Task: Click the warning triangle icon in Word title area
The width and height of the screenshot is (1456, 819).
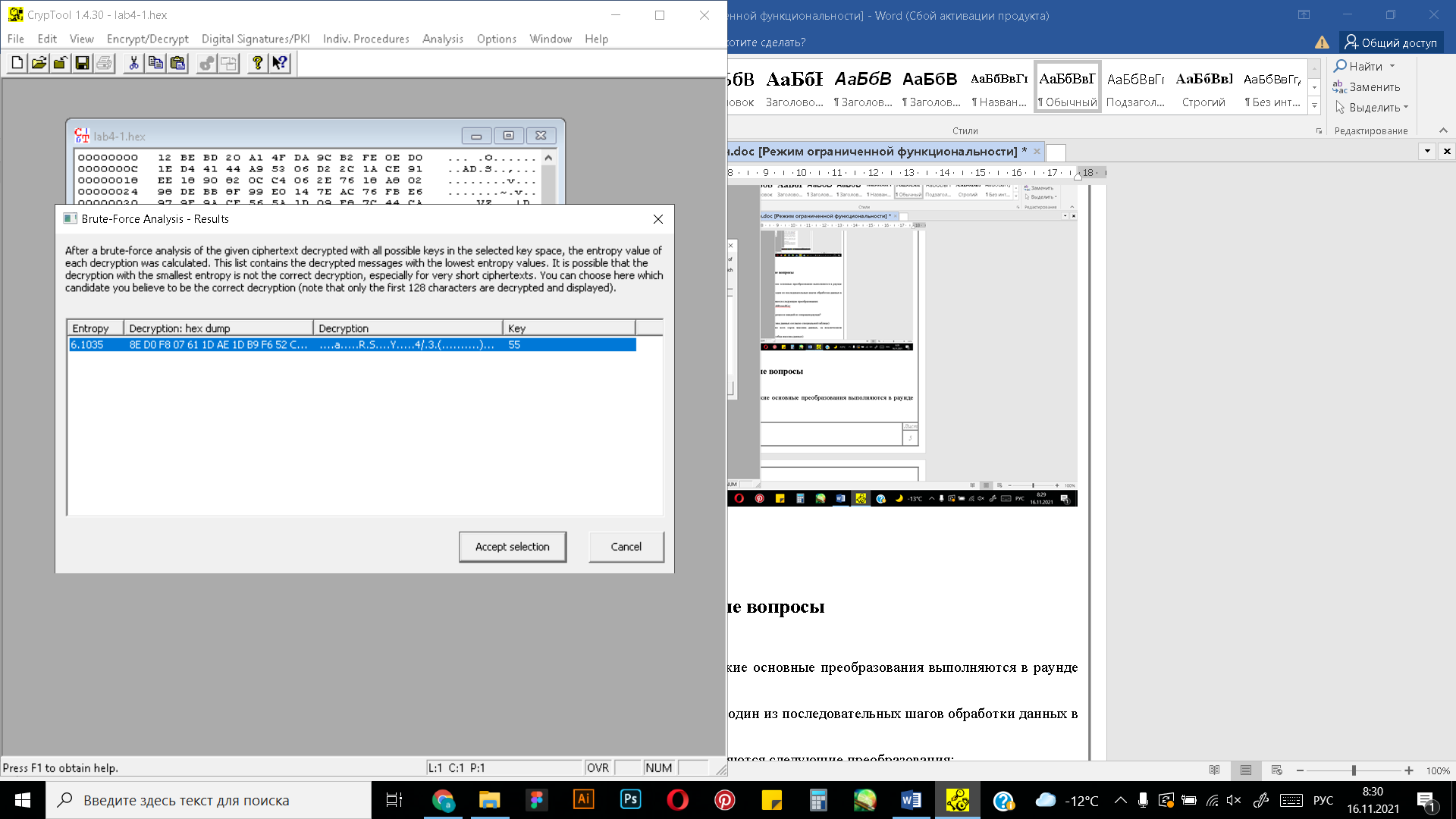Action: (1322, 42)
